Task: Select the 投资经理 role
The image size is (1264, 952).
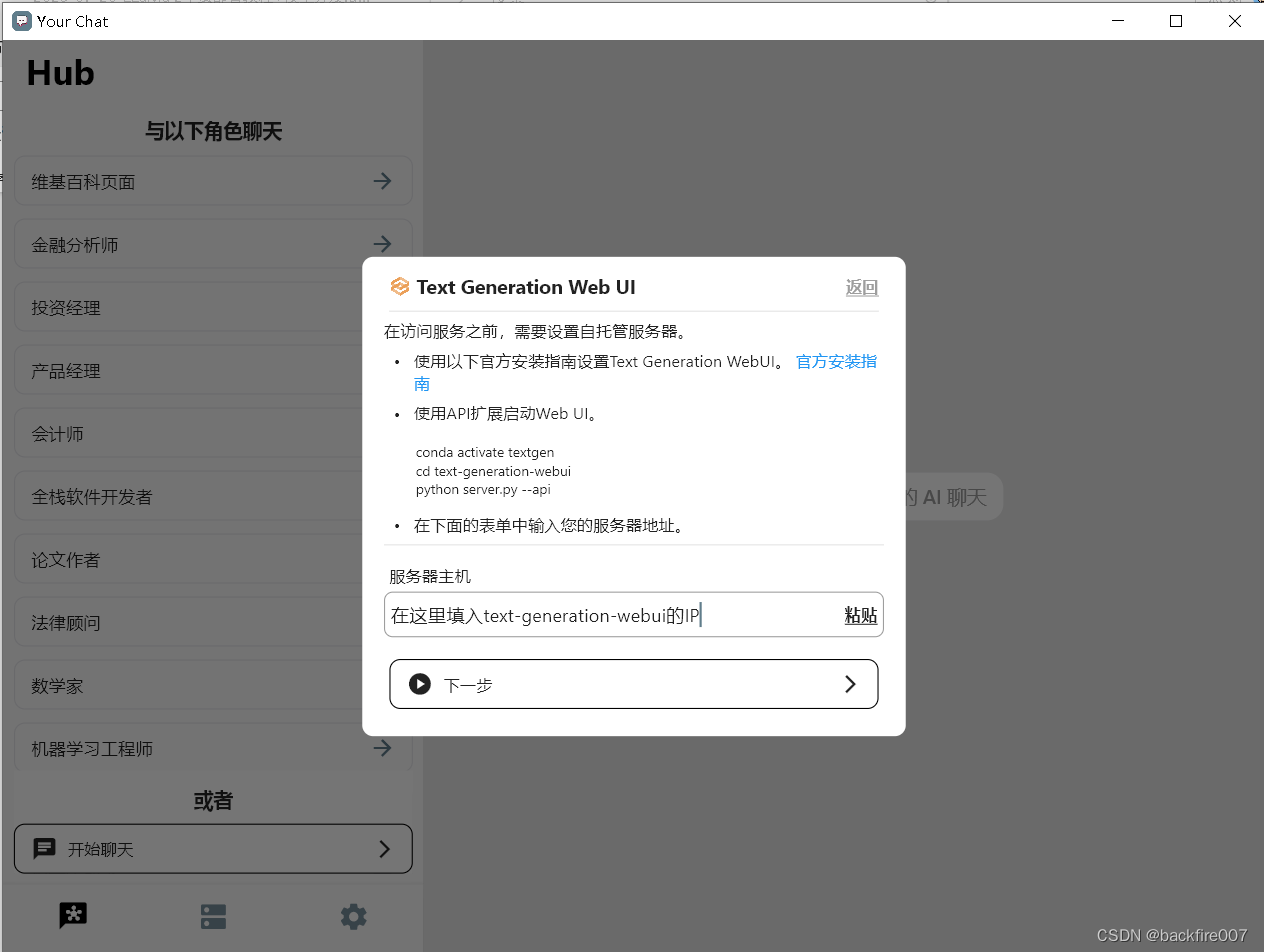Action: pyautogui.click(x=213, y=308)
